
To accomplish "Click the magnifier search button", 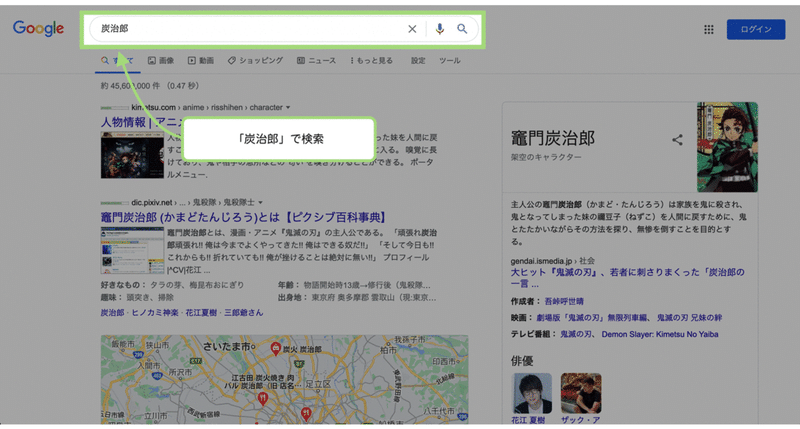I will (x=462, y=29).
